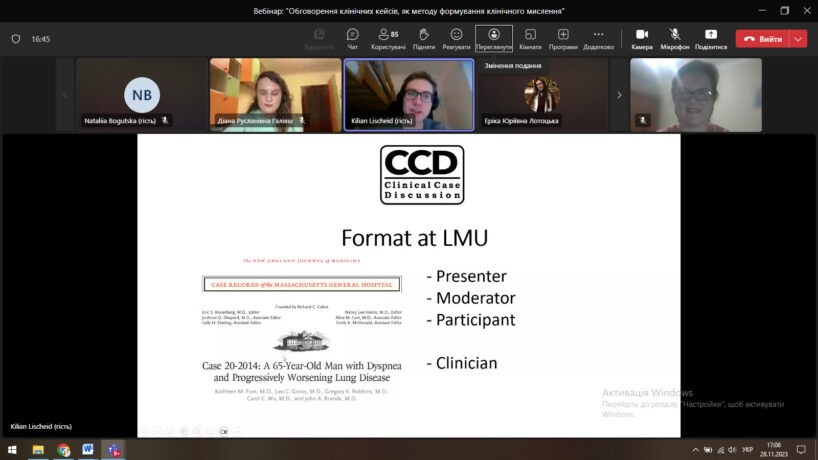Show the participants list (Користувачі)

click(388, 39)
